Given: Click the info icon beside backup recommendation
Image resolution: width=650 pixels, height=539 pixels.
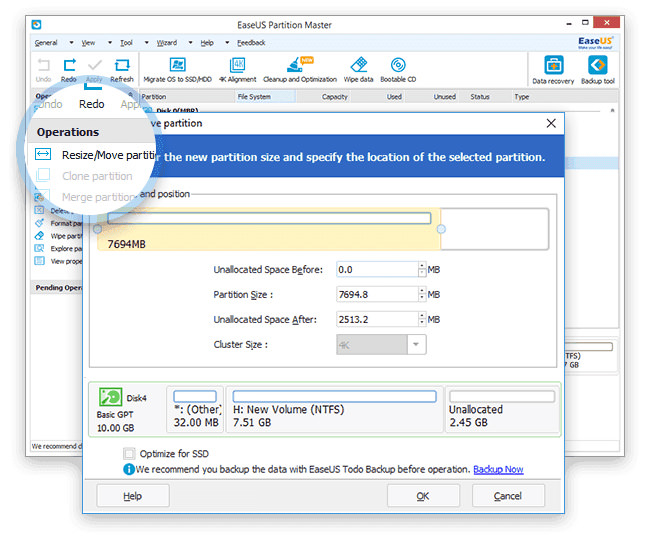Looking at the screenshot, I should [x=129, y=469].
